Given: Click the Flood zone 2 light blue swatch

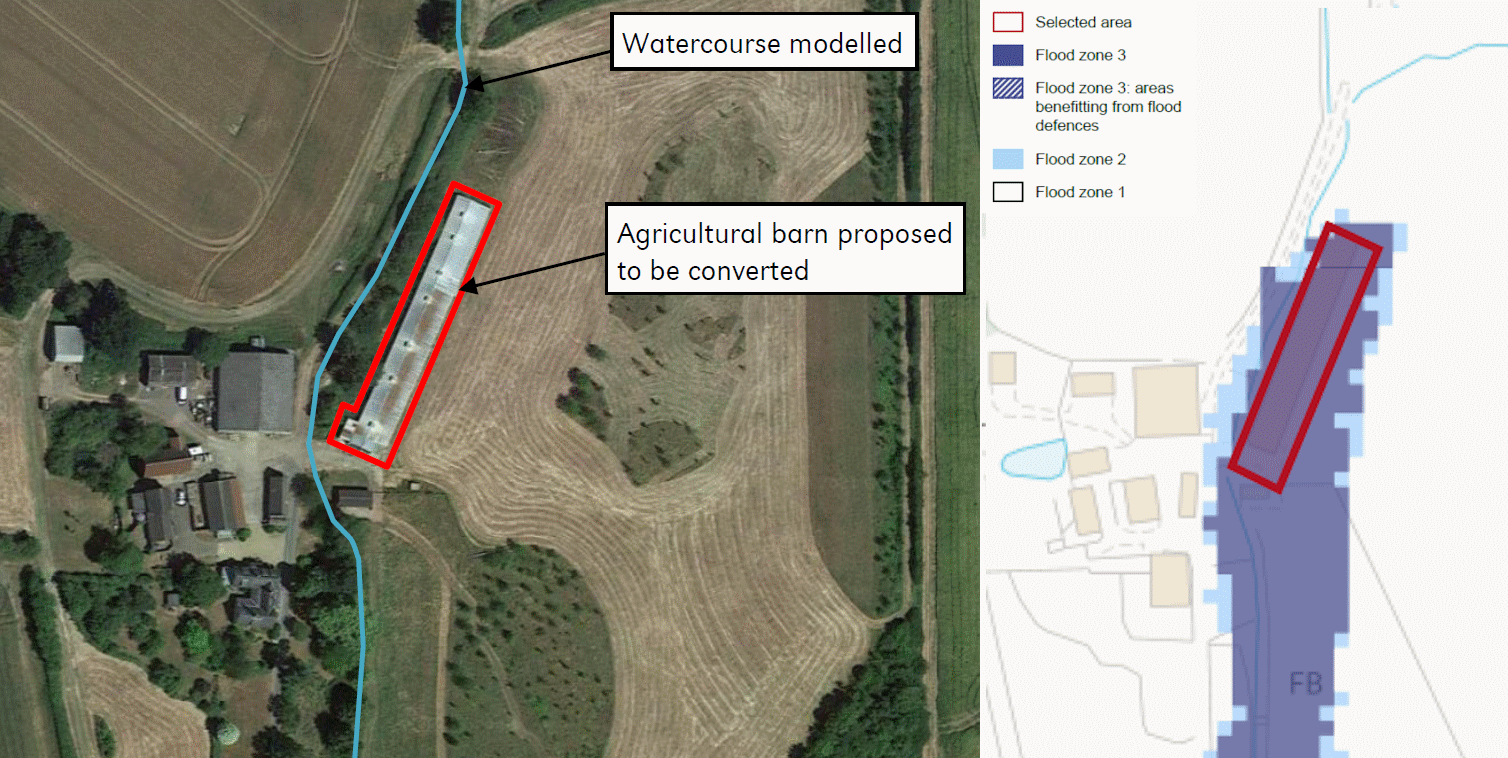Looking at the screenshot, I should (x=1008, y=159).
